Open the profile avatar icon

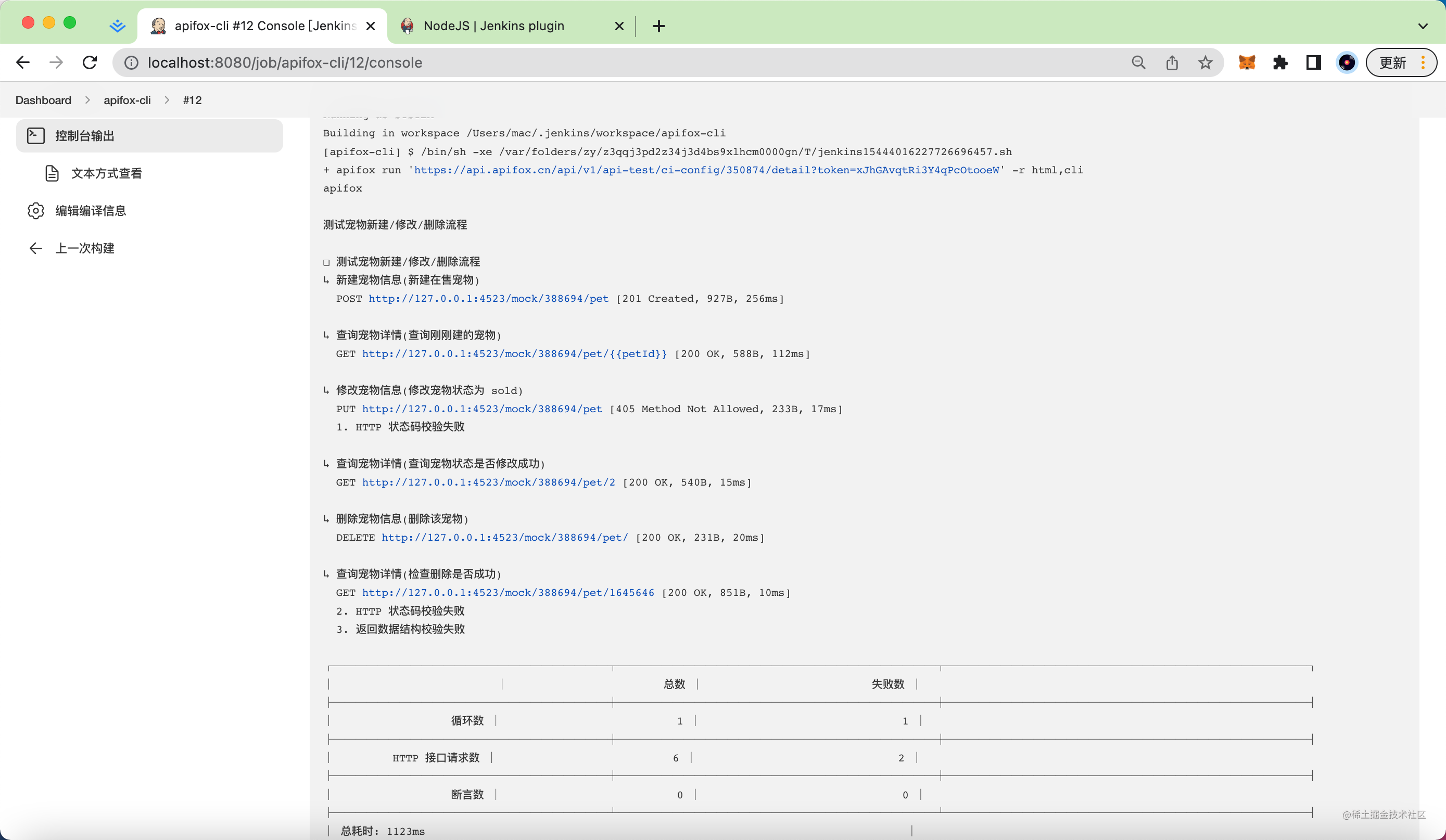(x=1347, y=62)
